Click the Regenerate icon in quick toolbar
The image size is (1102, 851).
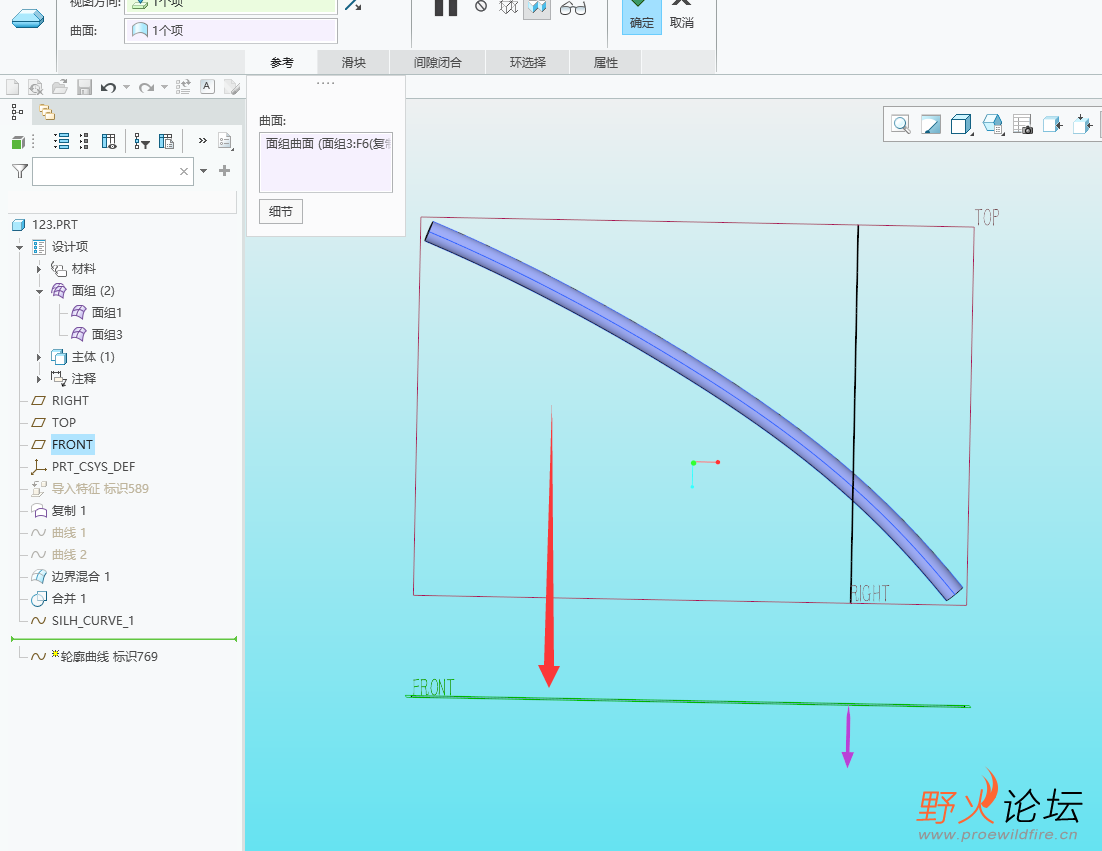pos(183,87)
